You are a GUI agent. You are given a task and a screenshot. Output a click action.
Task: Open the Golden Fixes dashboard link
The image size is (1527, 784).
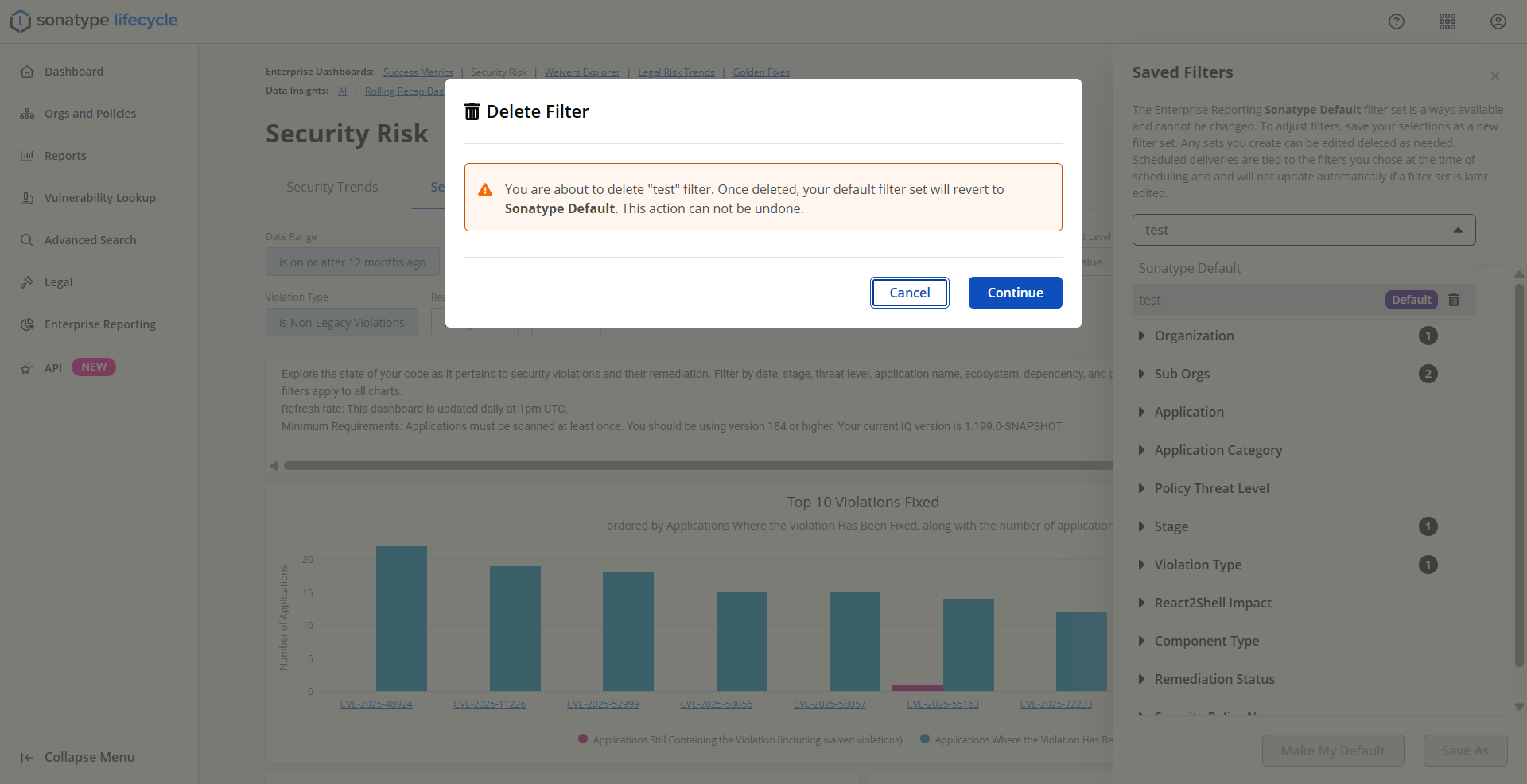[x=761, y=72]
